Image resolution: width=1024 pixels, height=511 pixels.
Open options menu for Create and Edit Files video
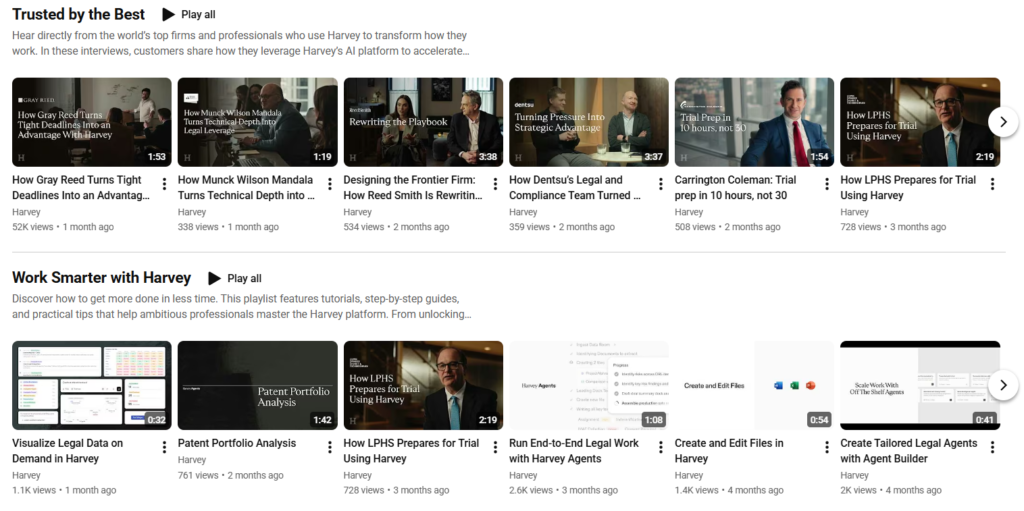pos(827,448)
